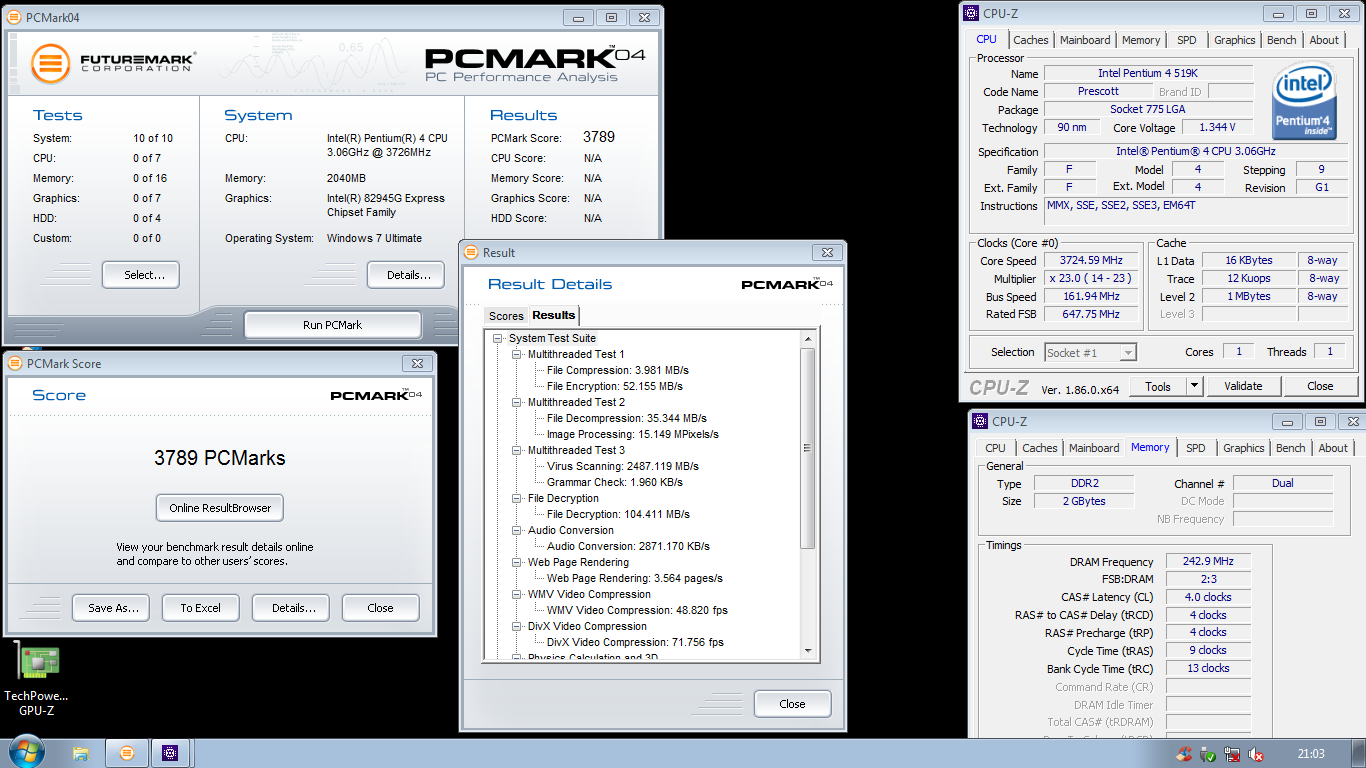Viewport: 1366px width, 768px height.
Task: Open the TechPowerUp GPU-Z desktop shortcut
Action: coord(38,679)
